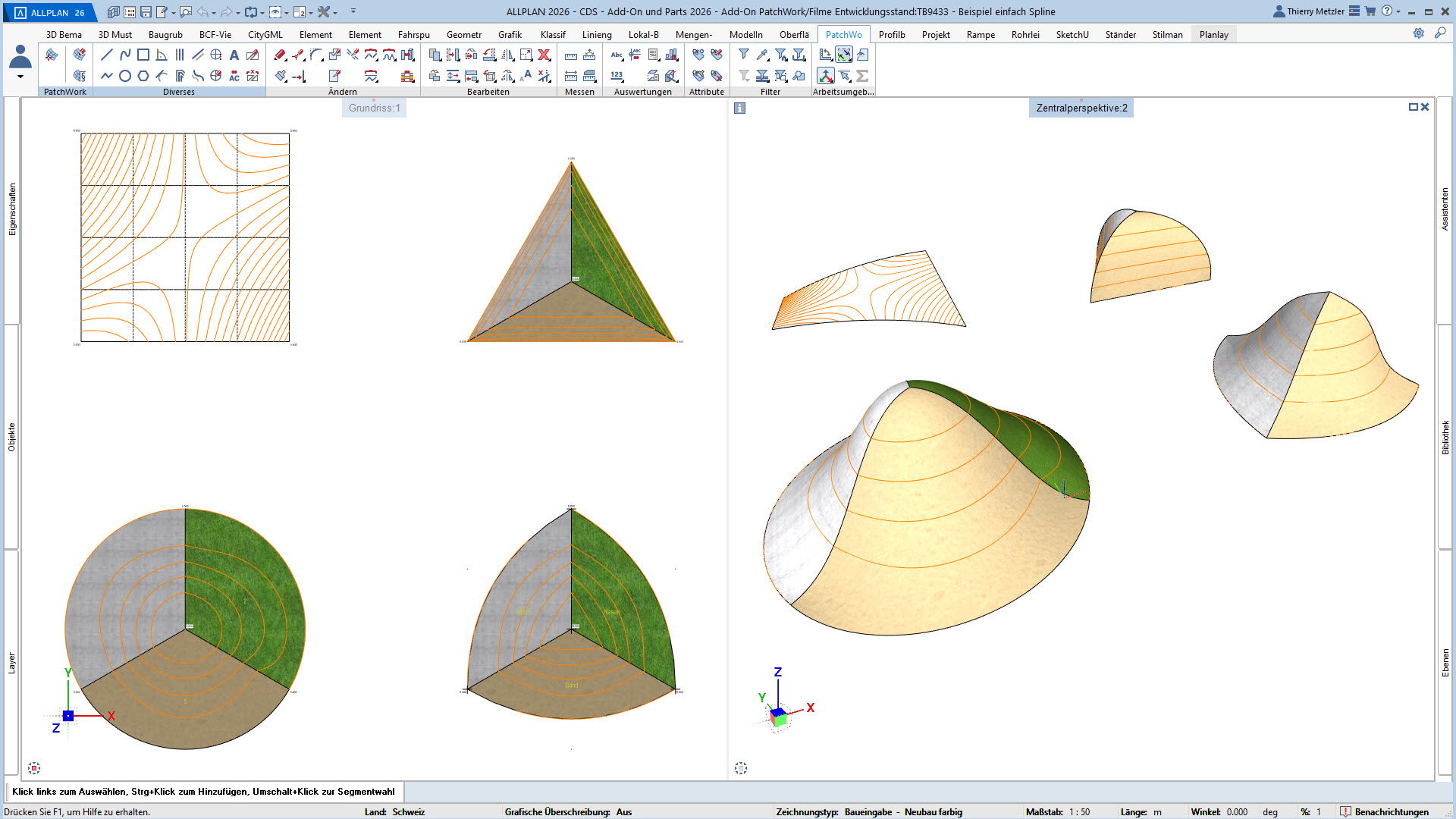Select the text tool with letter A
Screen dimensions: 1456x819
pos(234,55)
